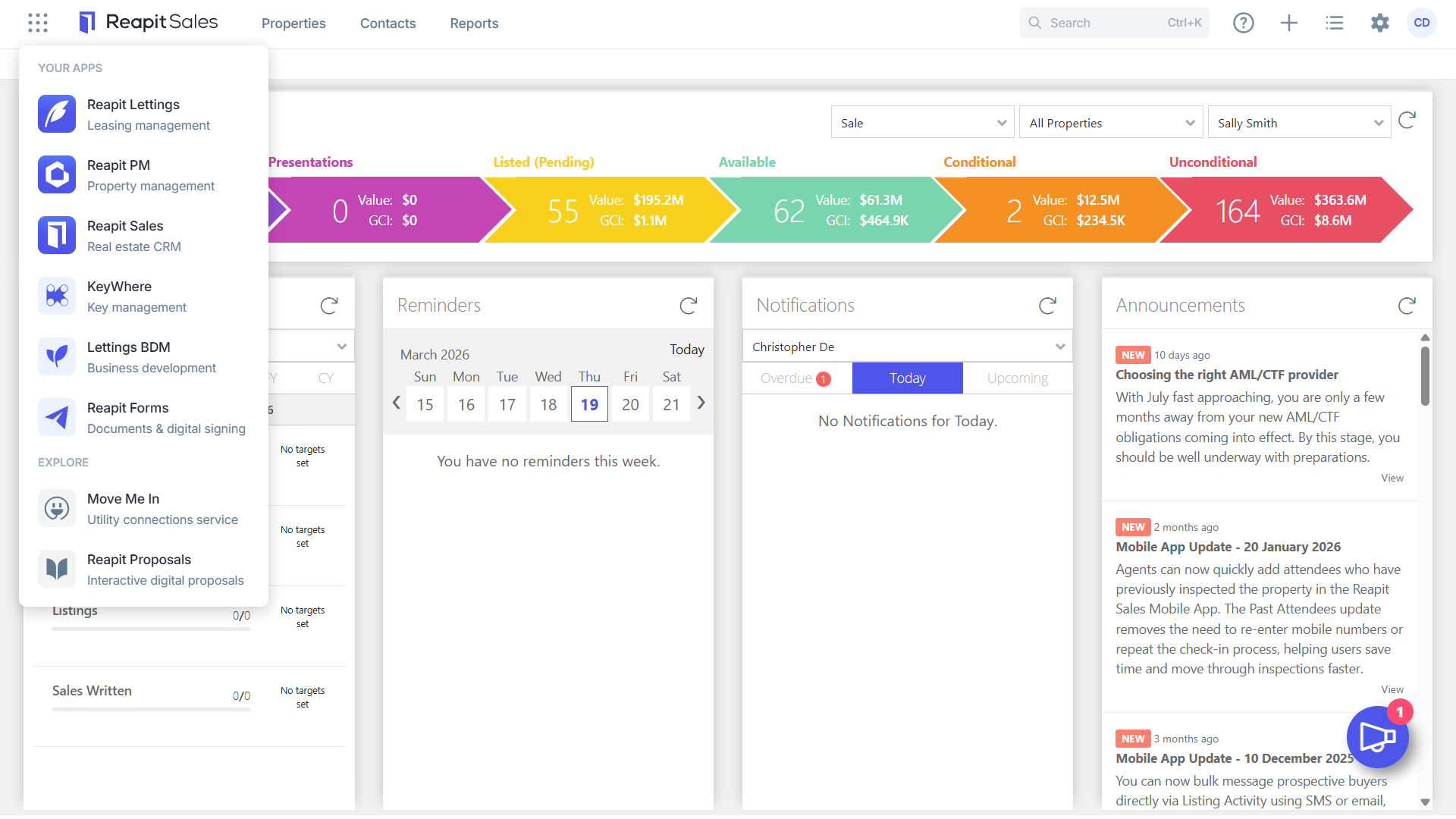Select the Reapit Sales app icon

point(57,235)
